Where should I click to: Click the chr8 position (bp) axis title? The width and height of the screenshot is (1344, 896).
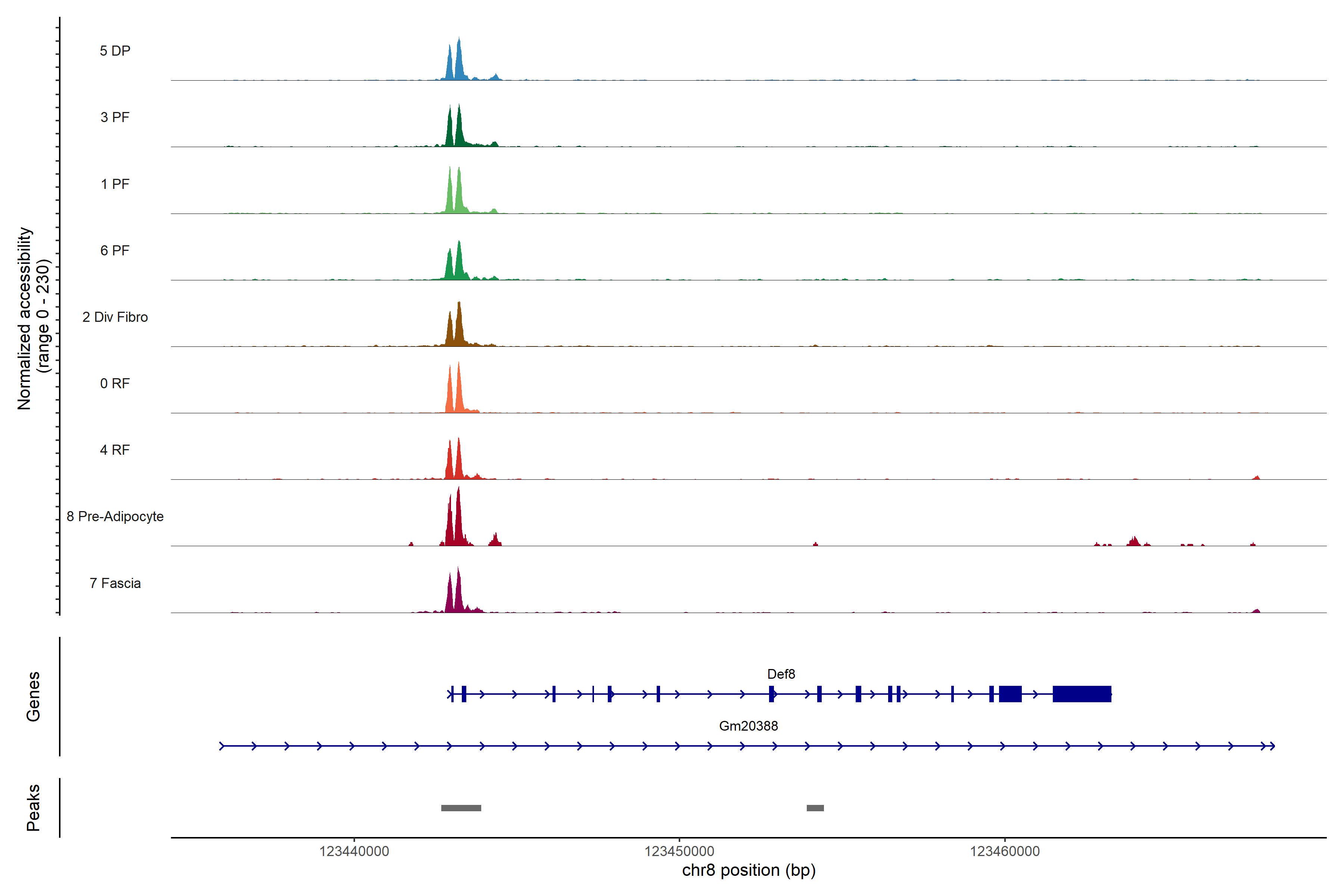[x=749, y=870]
